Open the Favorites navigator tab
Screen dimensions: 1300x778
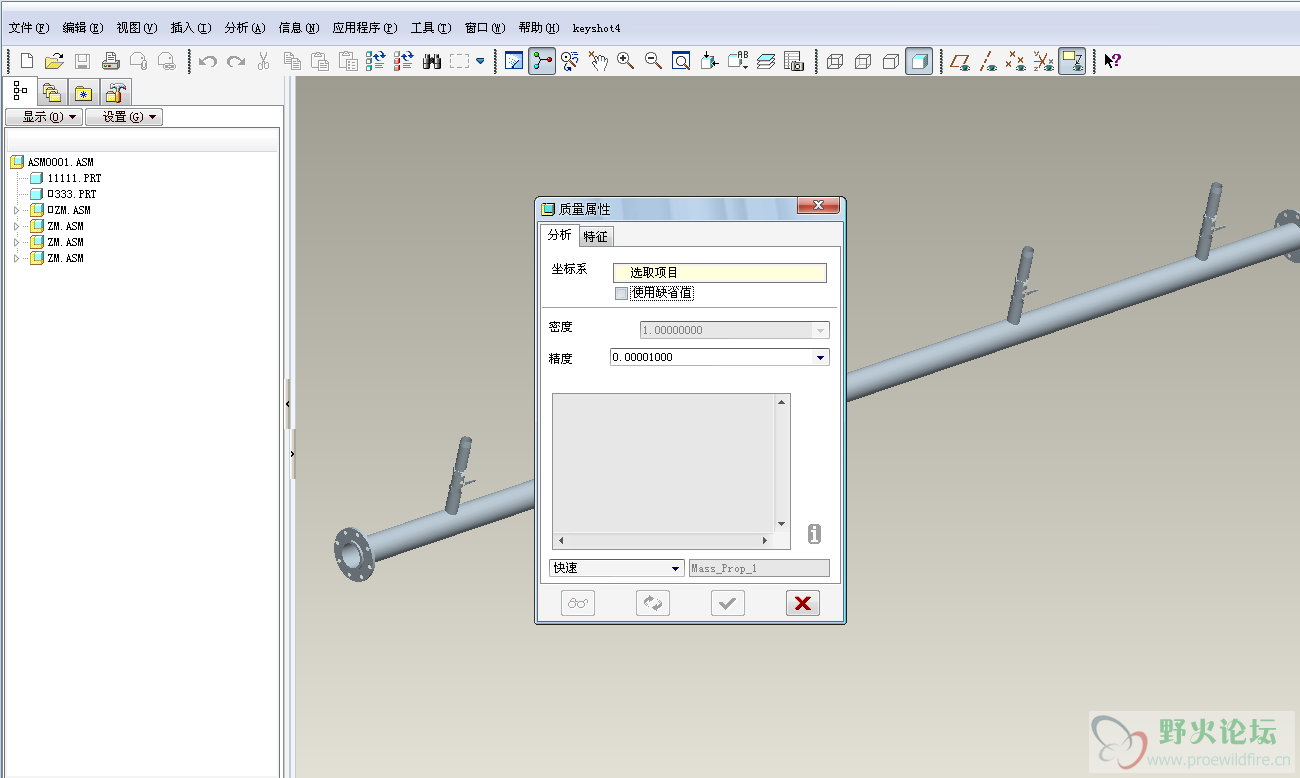[83, 94]
